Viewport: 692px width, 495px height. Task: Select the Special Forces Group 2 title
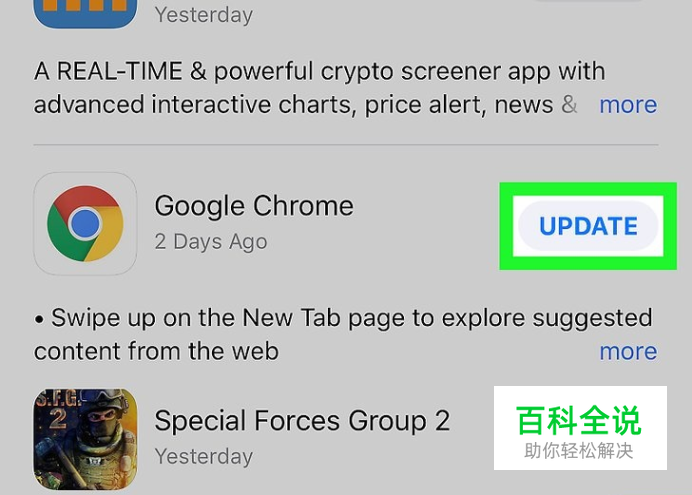[x=302, y=420]
